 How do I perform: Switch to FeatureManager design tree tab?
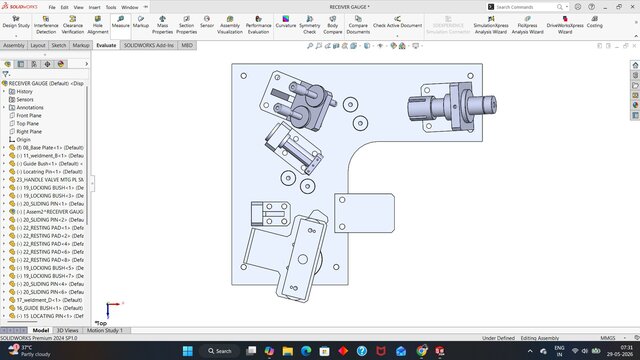8,64
